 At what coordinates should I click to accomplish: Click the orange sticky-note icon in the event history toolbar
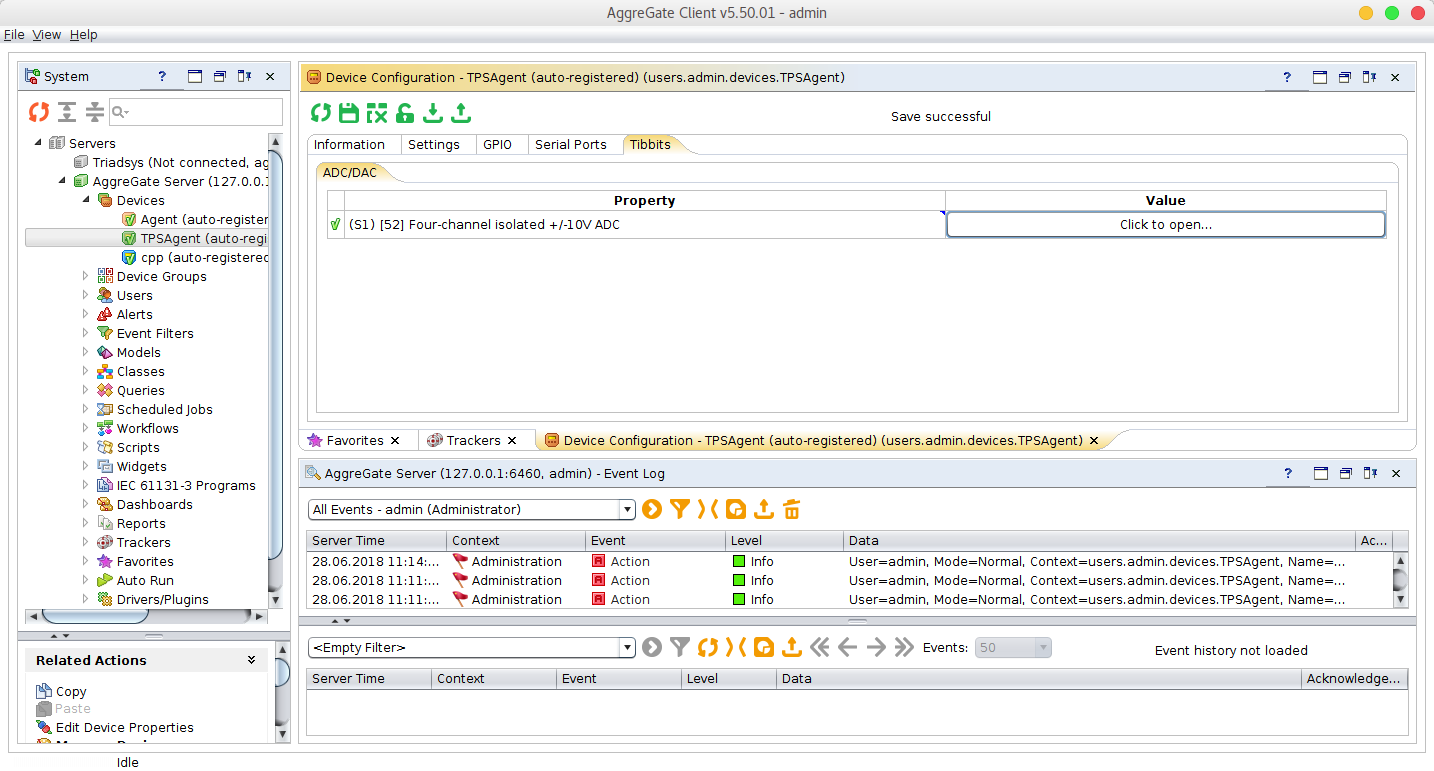tap(764, 647)
